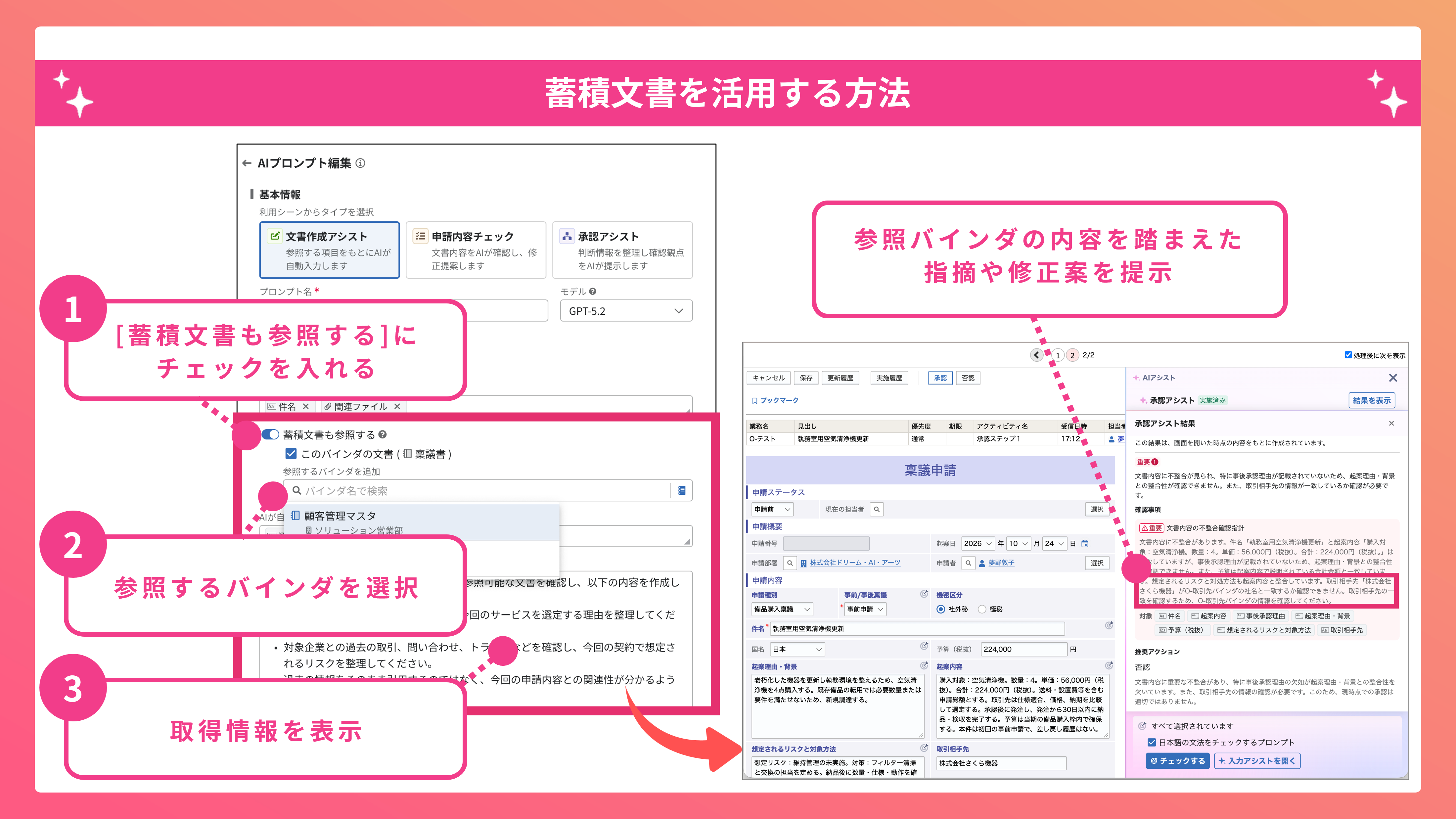Open the 備品購入稟議 dropdown
1456x819 pixels.
tap(782, 609)
